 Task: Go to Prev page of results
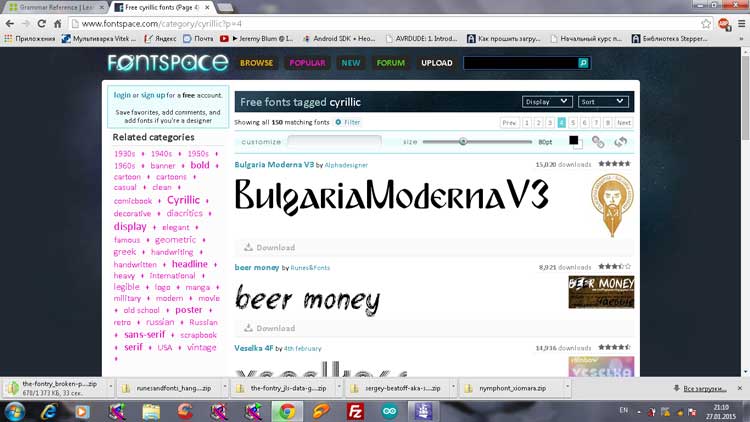(x=509, y=122)
